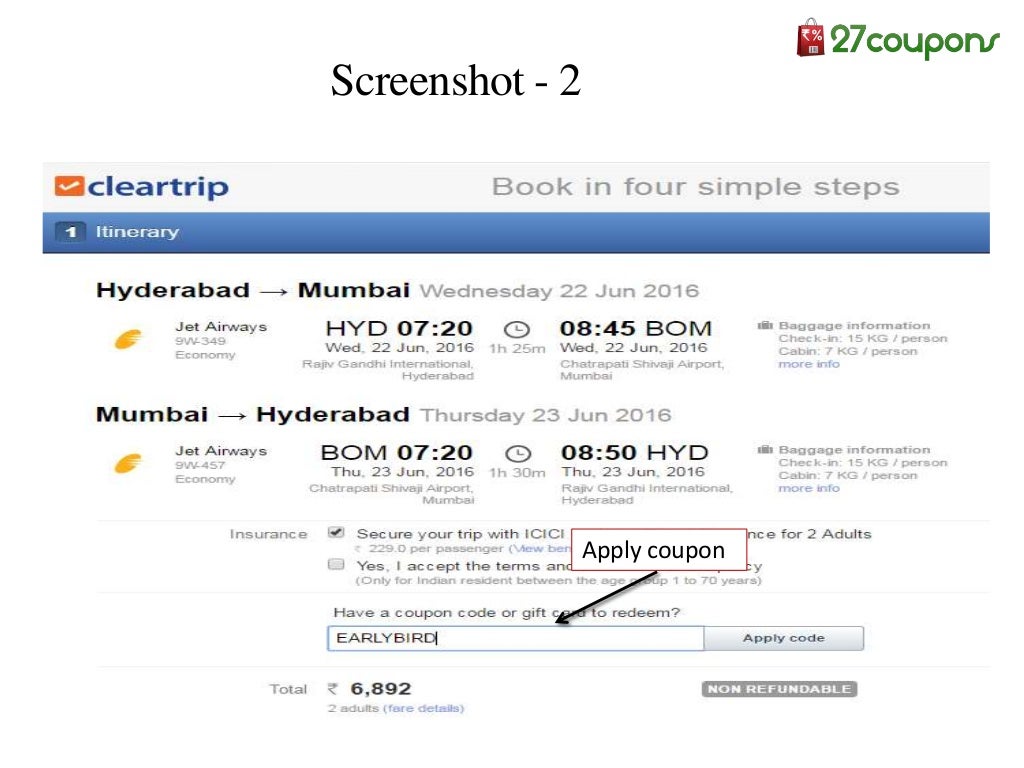Click the duration text "1h 30m"
1024x768 pixels.
517,473
